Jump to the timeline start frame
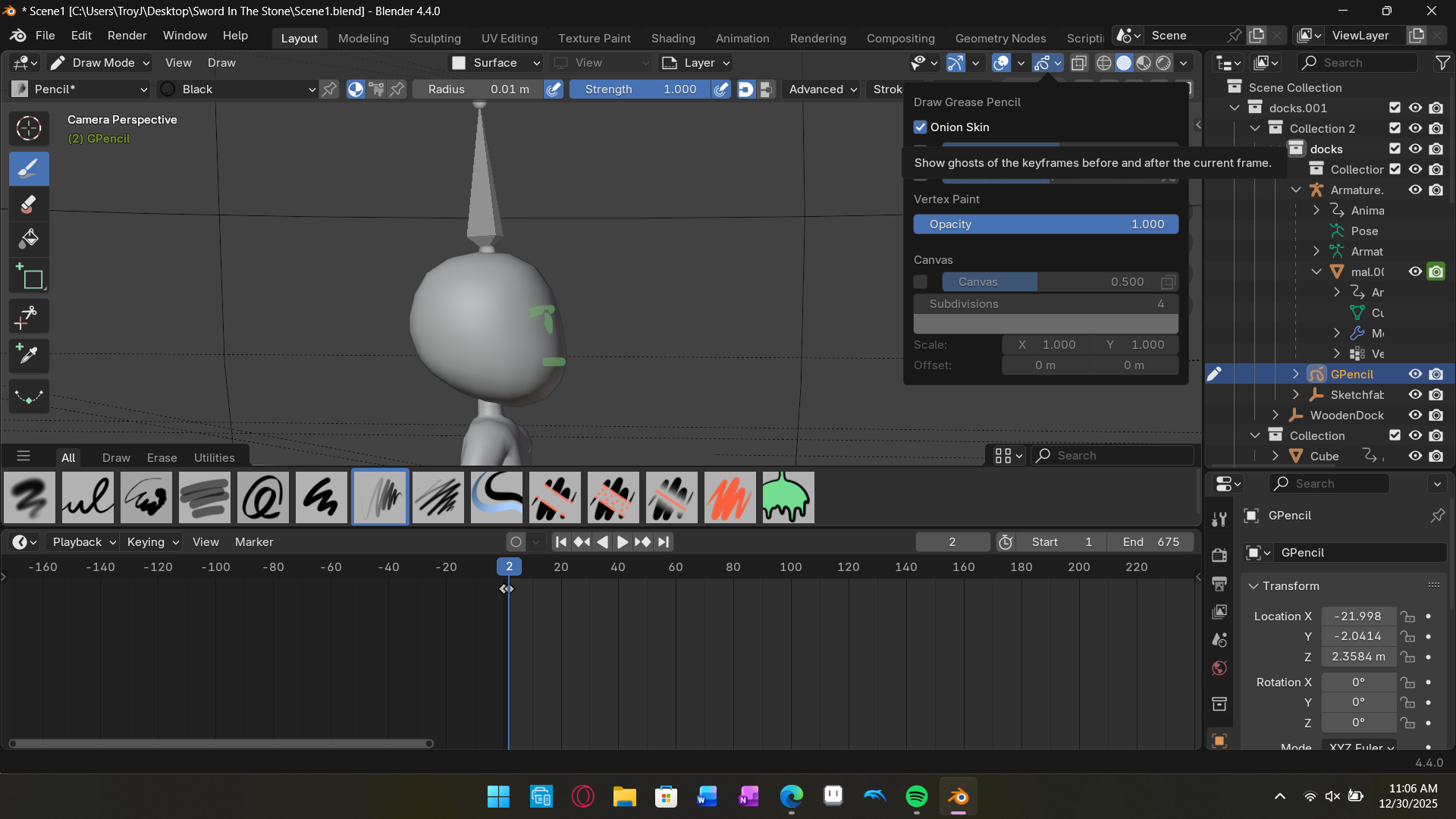This screenshot has height=819, width=1456. (560, 542)
